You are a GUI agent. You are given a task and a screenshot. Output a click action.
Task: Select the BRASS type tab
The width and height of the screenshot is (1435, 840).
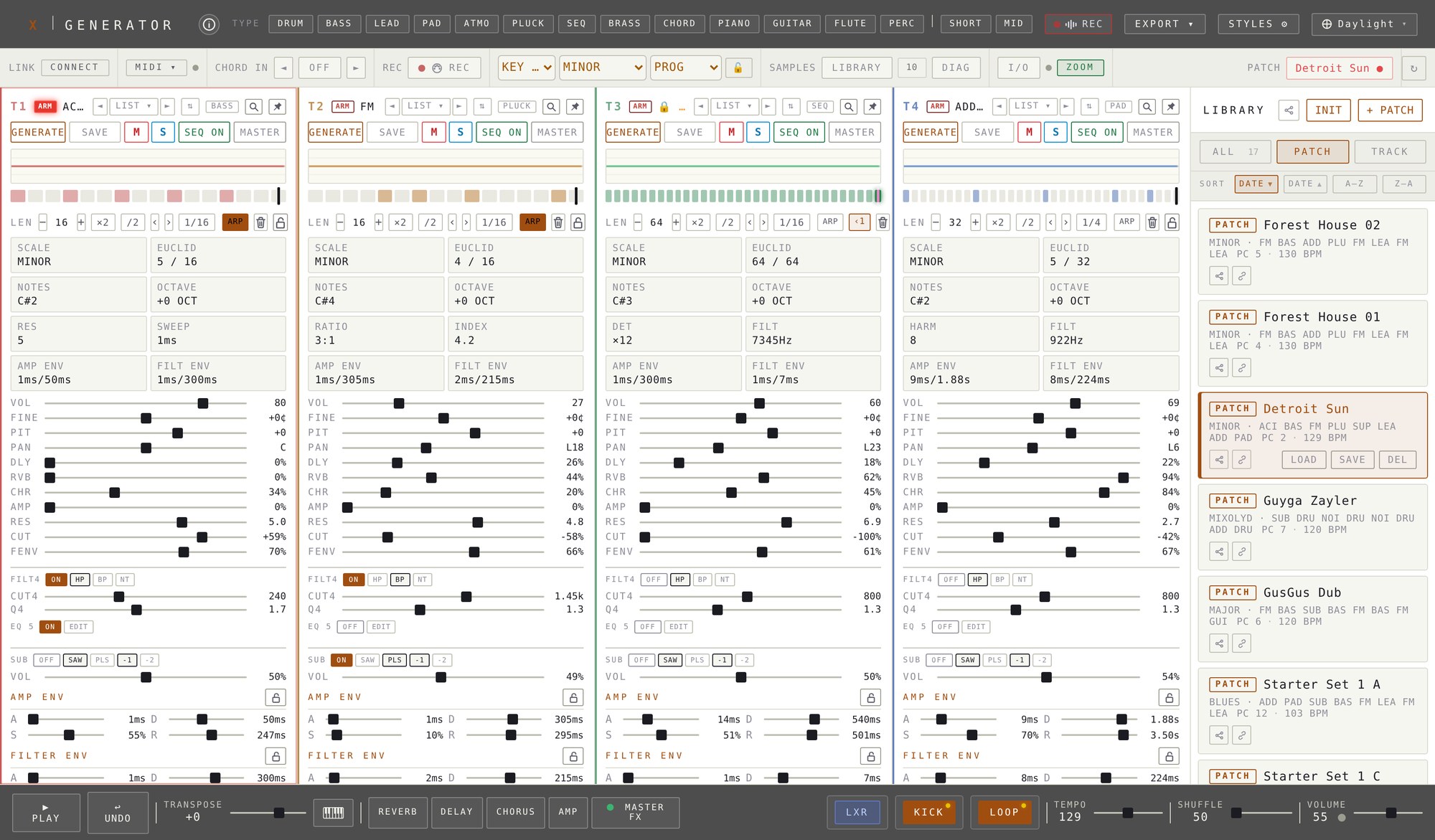pyautogui.click(x=624, y=24)
